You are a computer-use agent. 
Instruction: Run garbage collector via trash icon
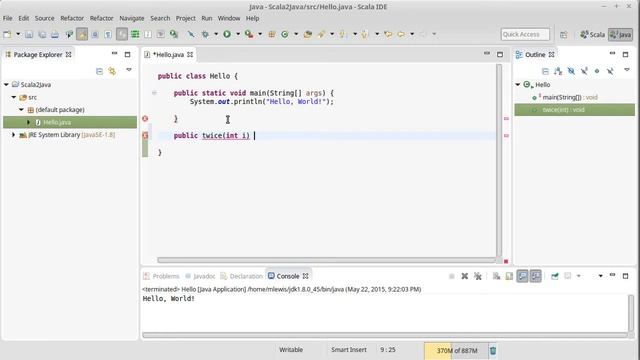(493, 351)
